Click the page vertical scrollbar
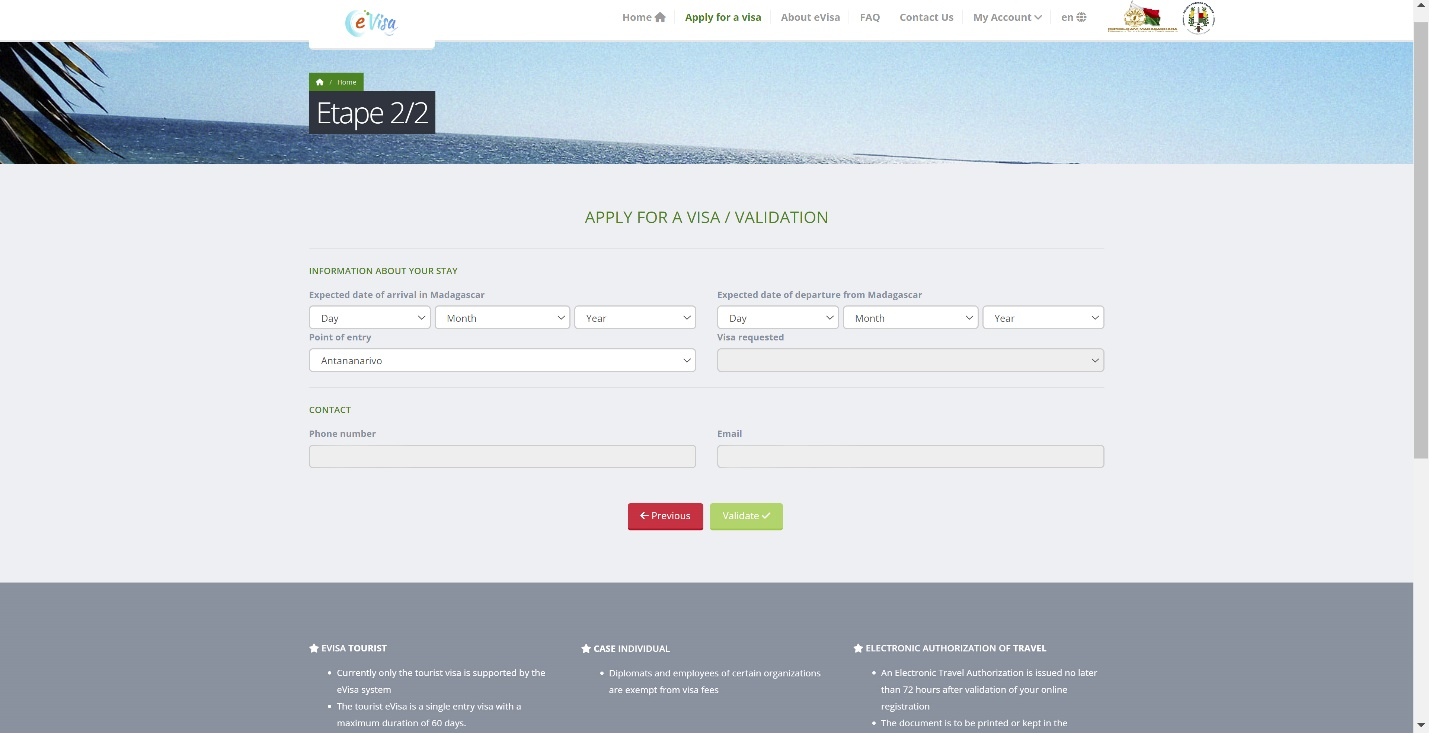Image resolution: width=1429 pixels, height=733 pixels. 1421,240
